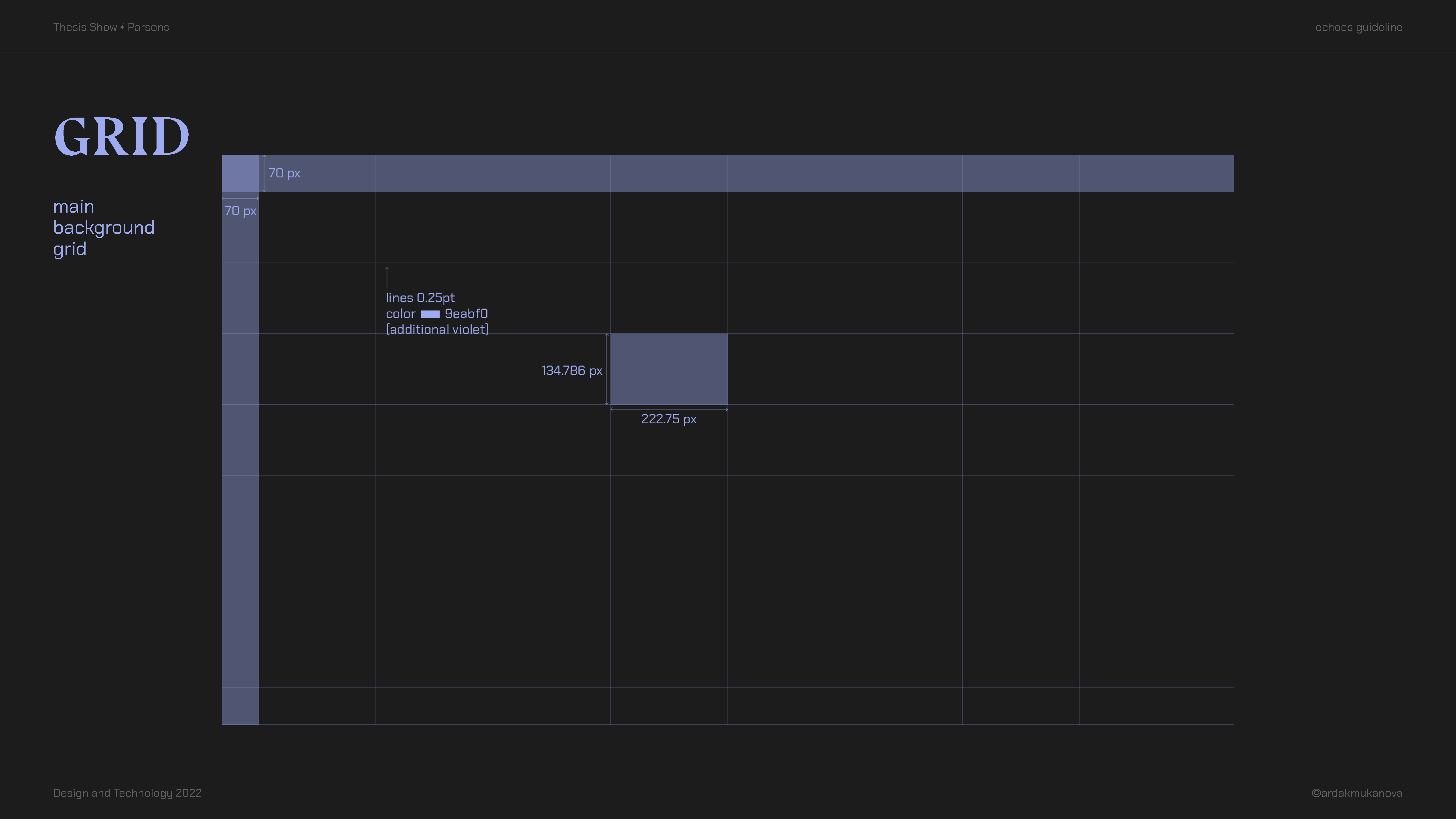This screenshot has width=1456, height=819.
Task: Select the highlighted filled grid cell
Action: click(669, 369)
